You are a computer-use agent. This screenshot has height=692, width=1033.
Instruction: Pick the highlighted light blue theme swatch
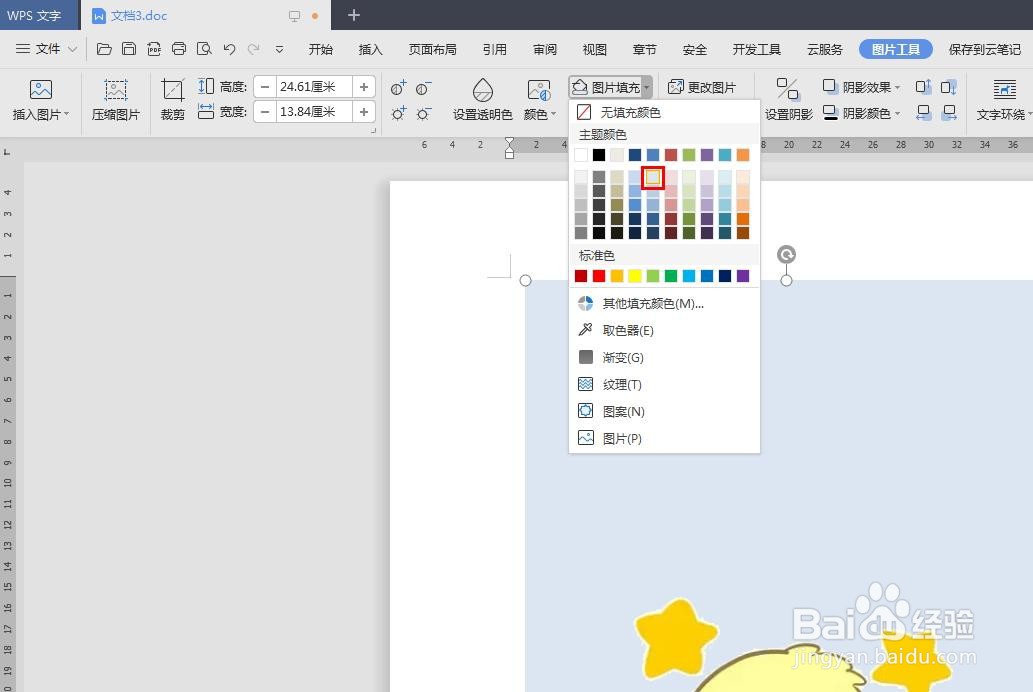[x=652, y=177]
